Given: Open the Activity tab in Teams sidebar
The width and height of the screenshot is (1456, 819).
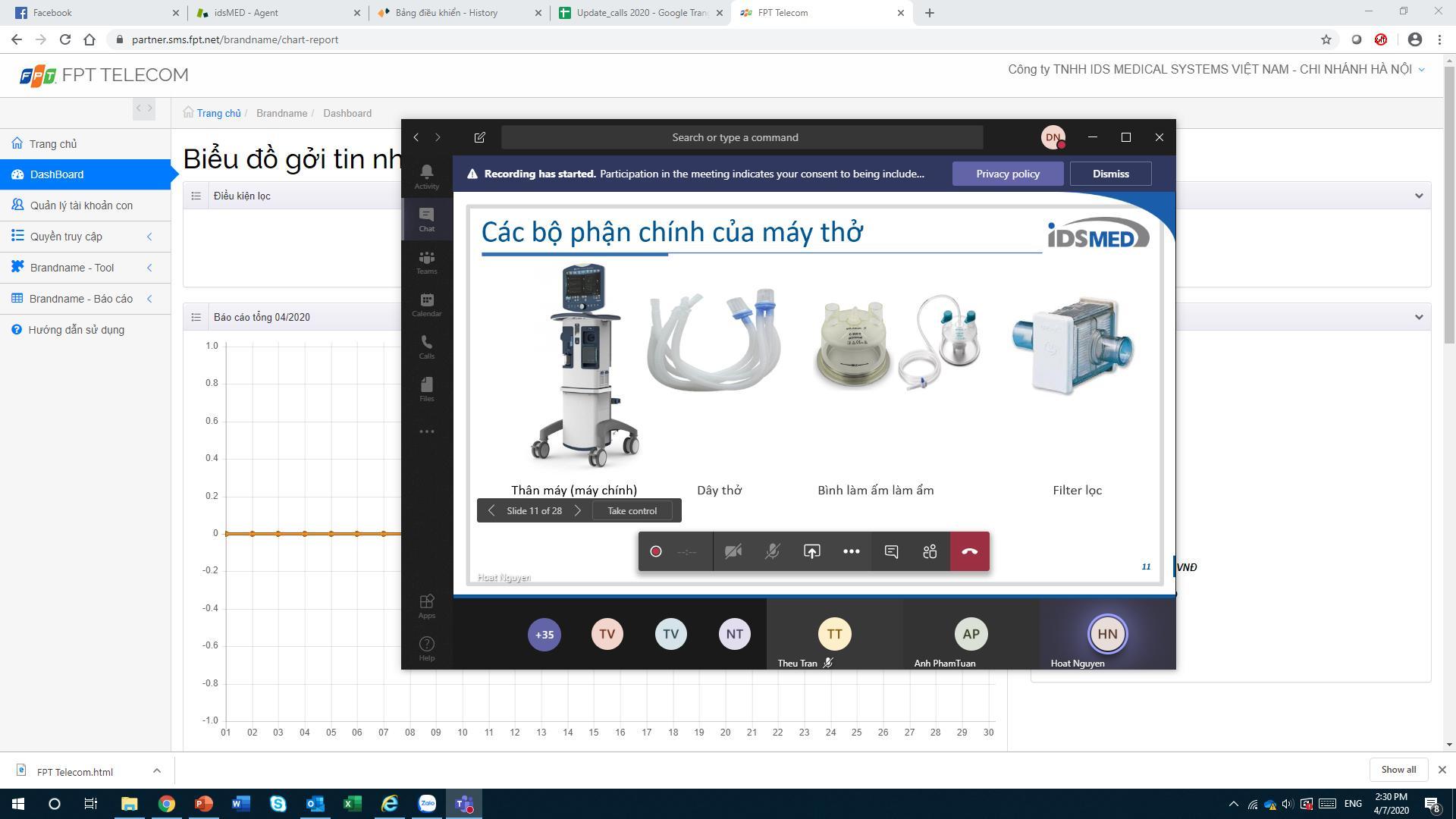Looking at the screenshot, I should pos(426,177).
